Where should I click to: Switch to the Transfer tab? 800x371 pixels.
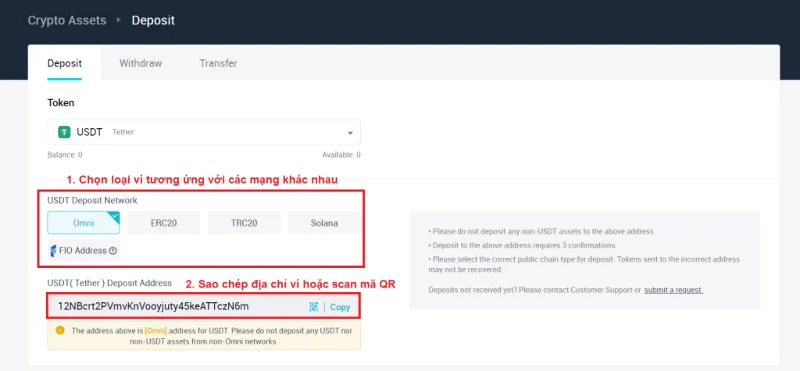coord(218,63)
